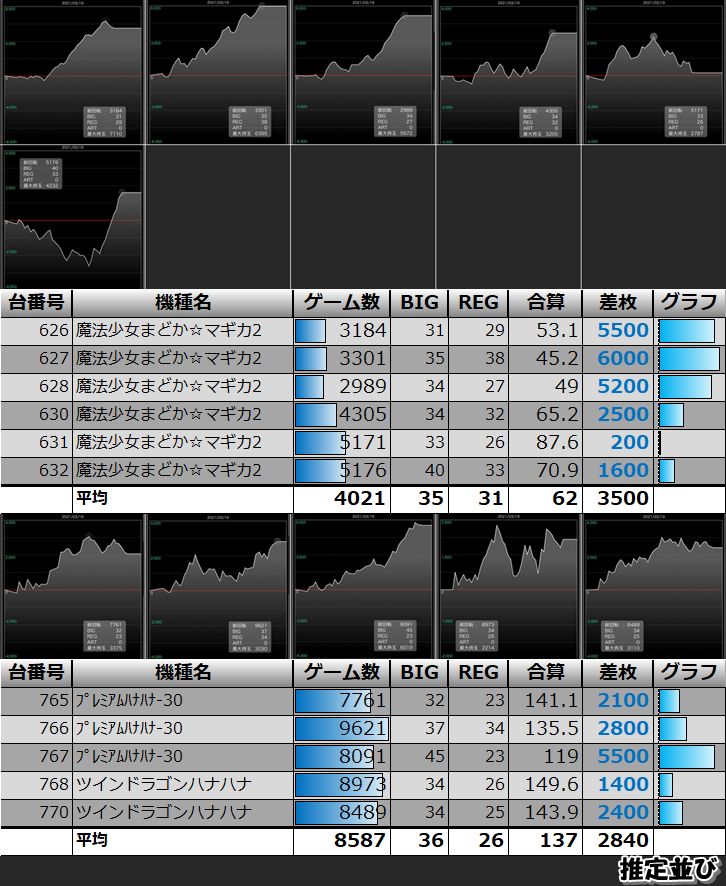
Task: Select machine number 766 cell
Action: point(37,728)
